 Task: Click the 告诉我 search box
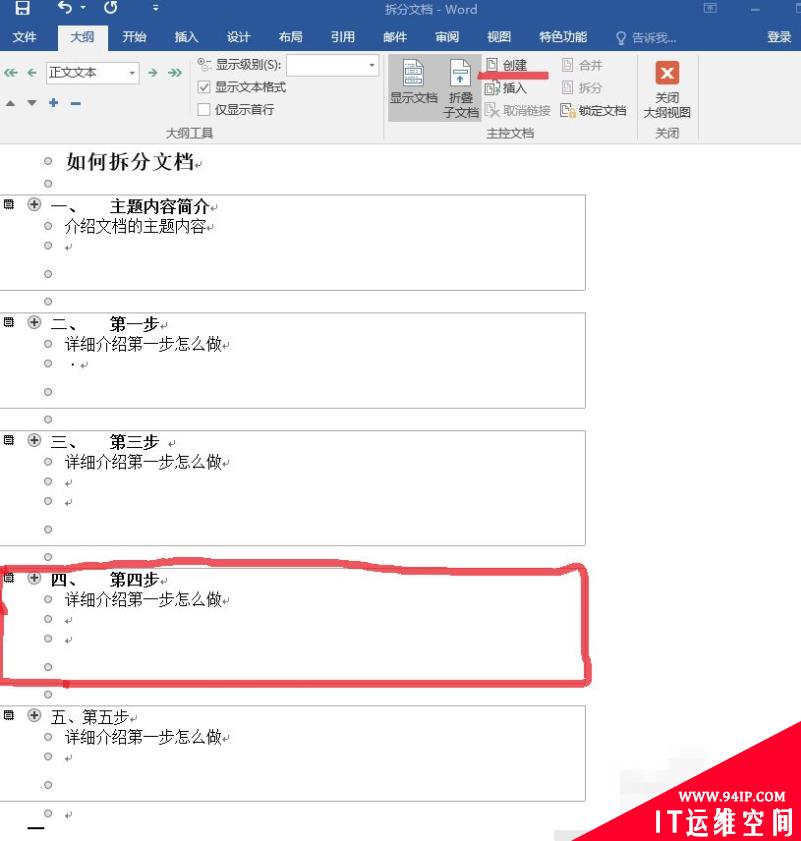[x=646, y=38]
